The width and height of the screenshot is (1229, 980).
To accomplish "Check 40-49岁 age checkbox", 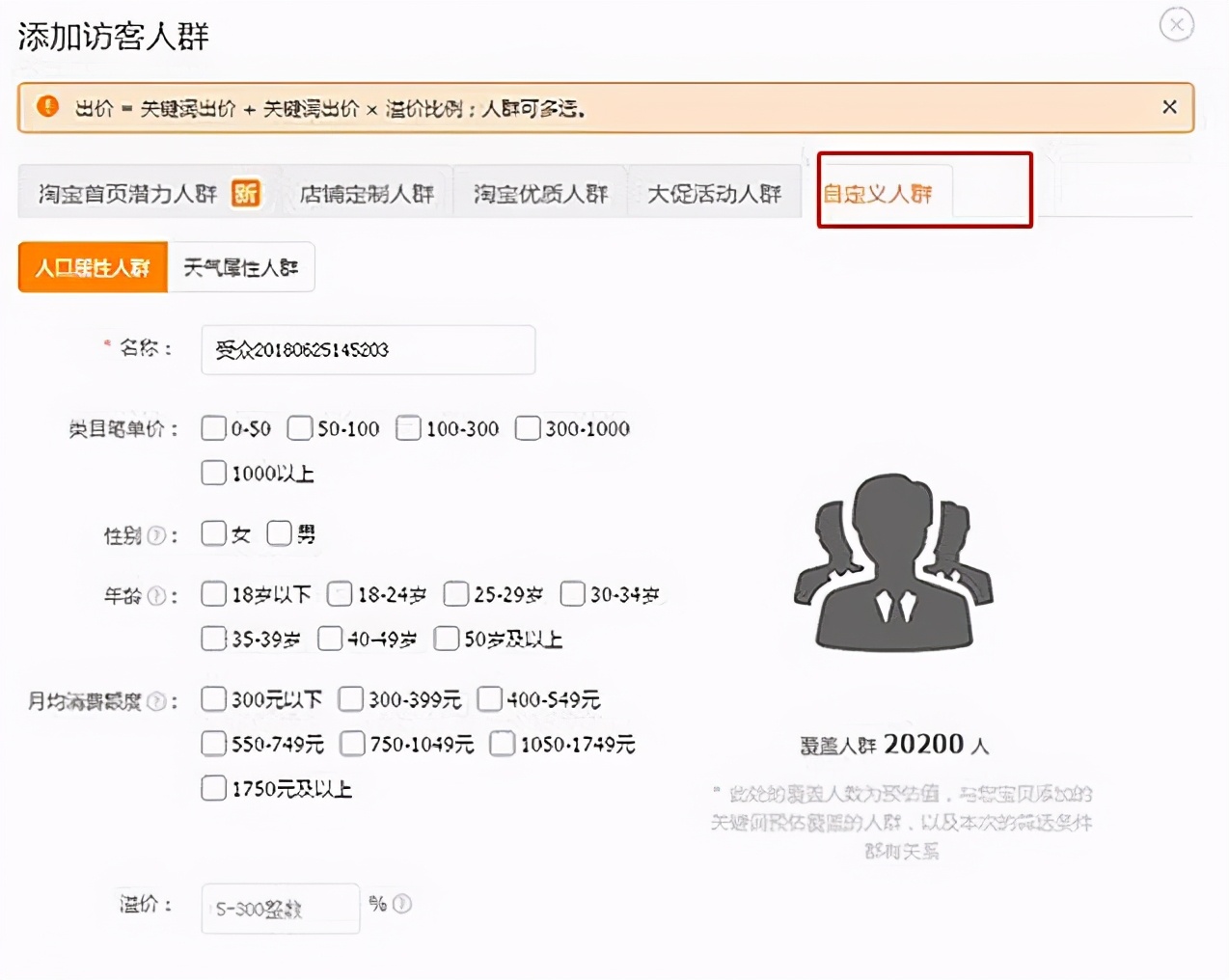I will click(330, 639).
